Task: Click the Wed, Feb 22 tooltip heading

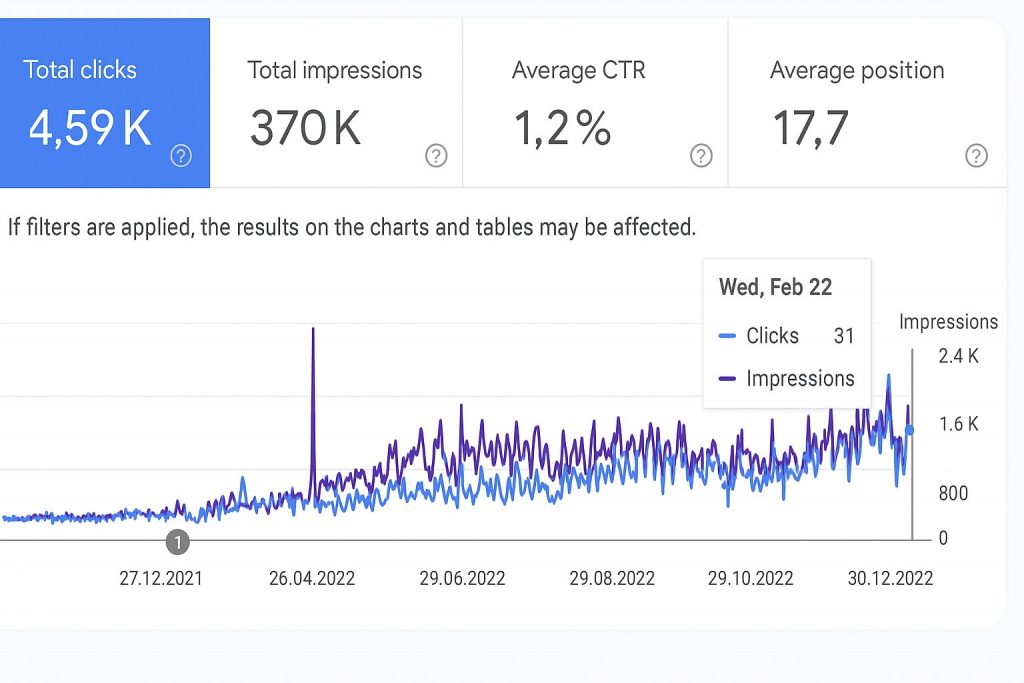Action: click(x=775, y=288)
